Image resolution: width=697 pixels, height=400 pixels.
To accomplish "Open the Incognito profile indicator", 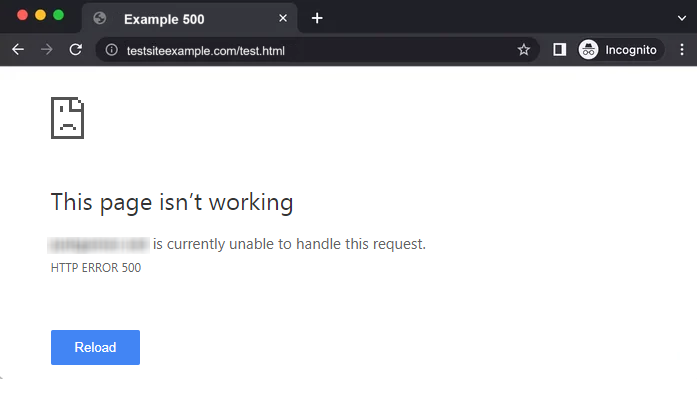I will [x=621, y=50].
